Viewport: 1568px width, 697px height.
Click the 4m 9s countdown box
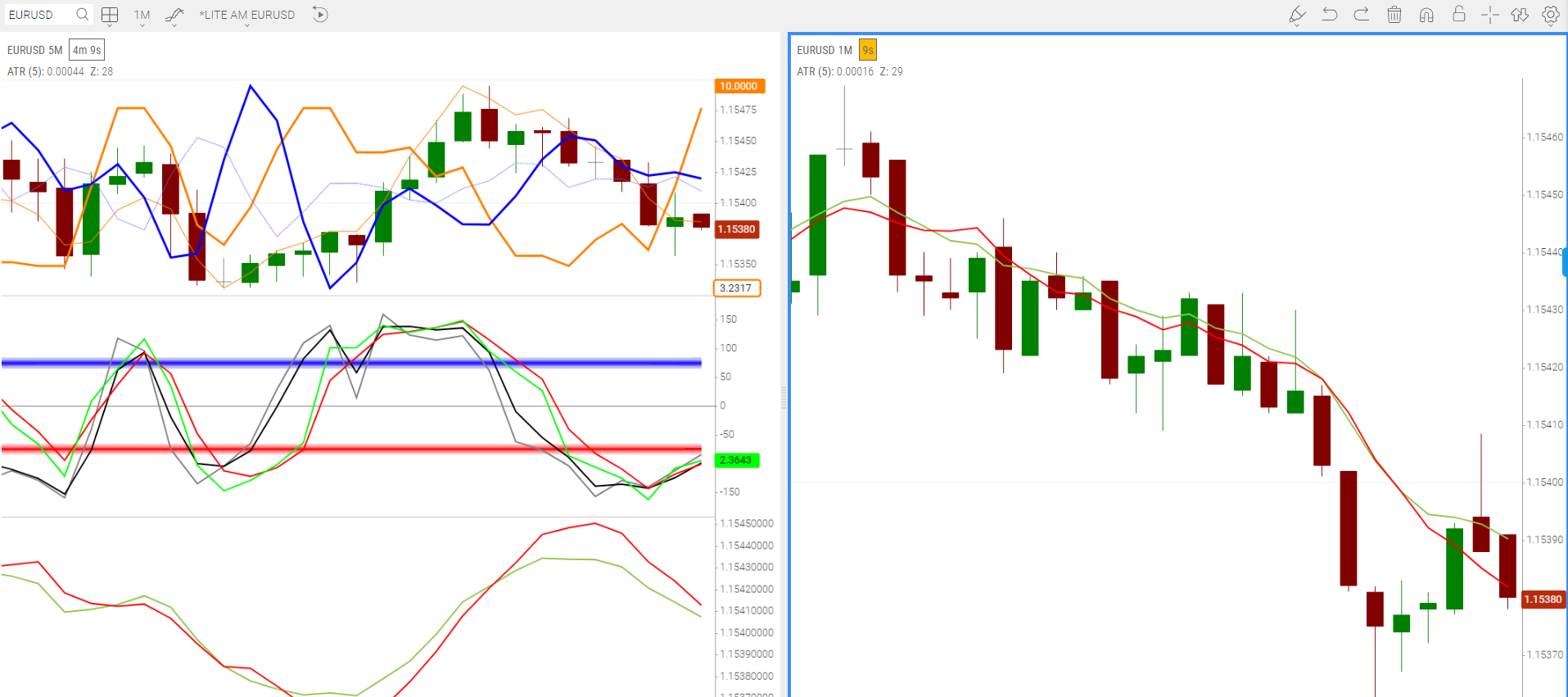87,50
